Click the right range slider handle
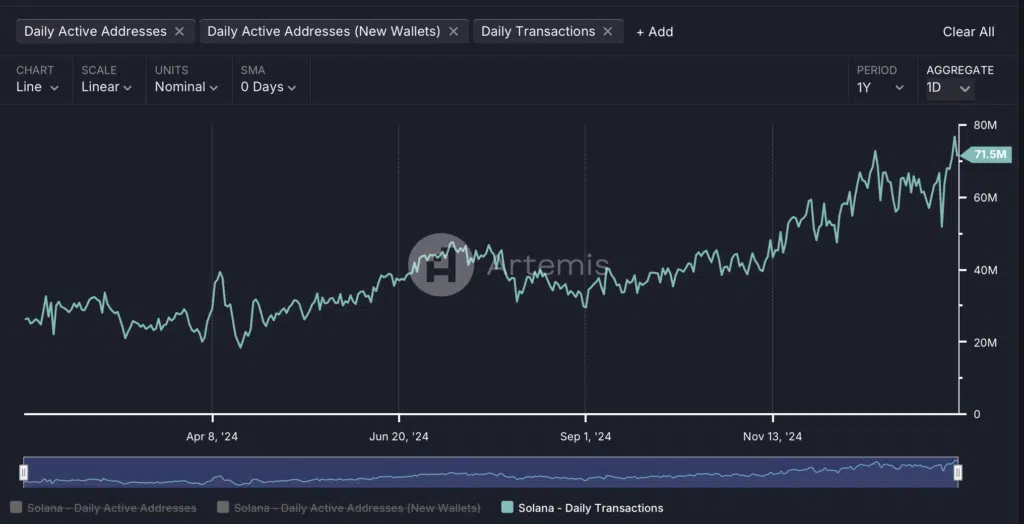Screen dimensions: 1024x524 (957, 472)
